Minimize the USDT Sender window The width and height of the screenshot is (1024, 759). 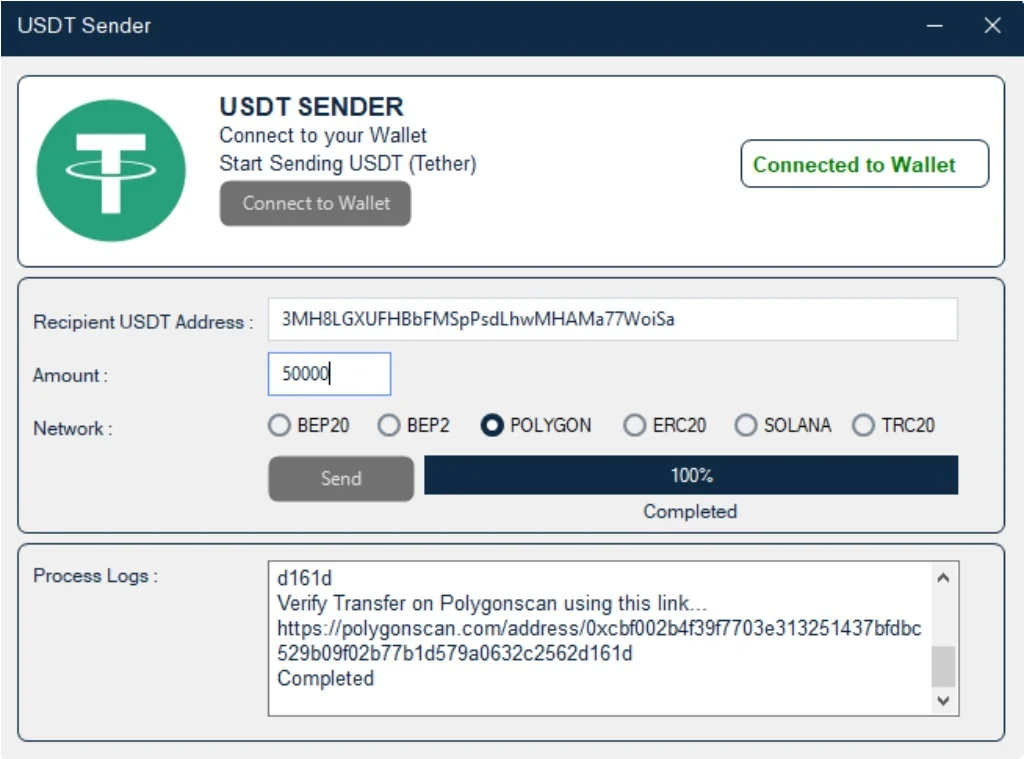[935, 25]
